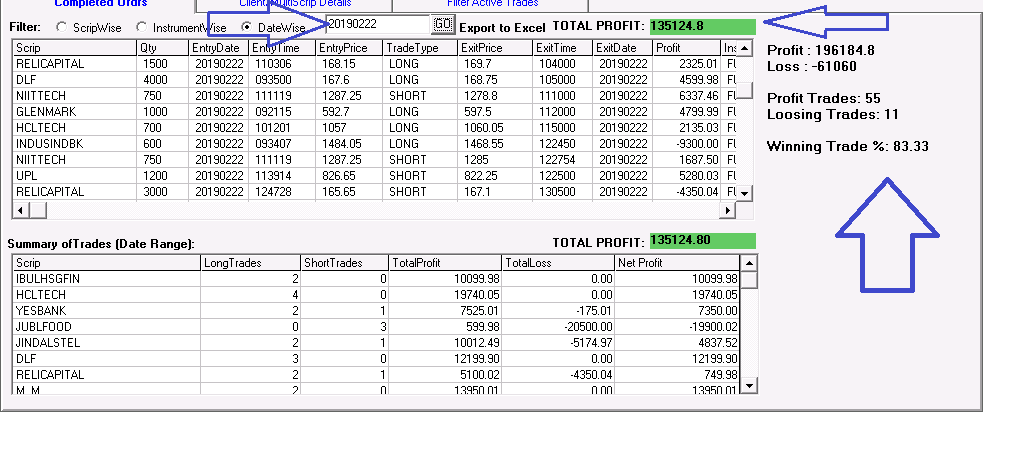Screen dimensions: 1031x464
Task: Click the date field containing 20190222
Action: 378,24
